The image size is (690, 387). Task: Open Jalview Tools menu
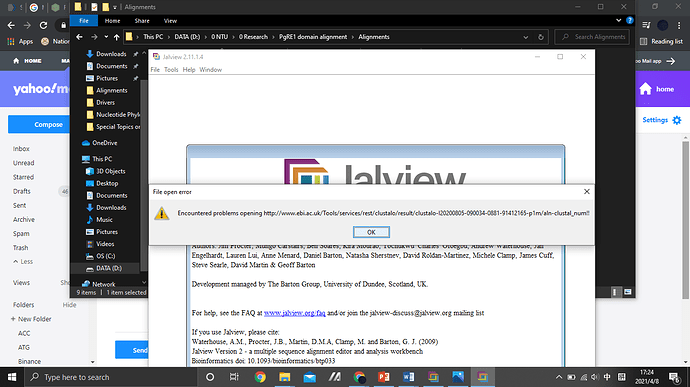click(171, 70)
